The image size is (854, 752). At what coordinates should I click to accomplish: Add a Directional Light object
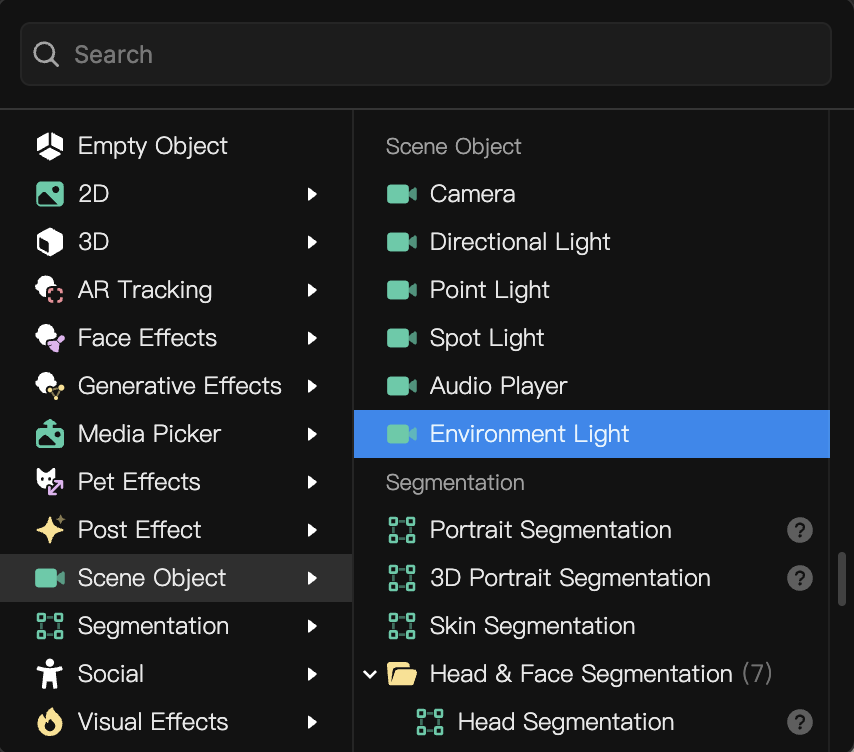591,242
